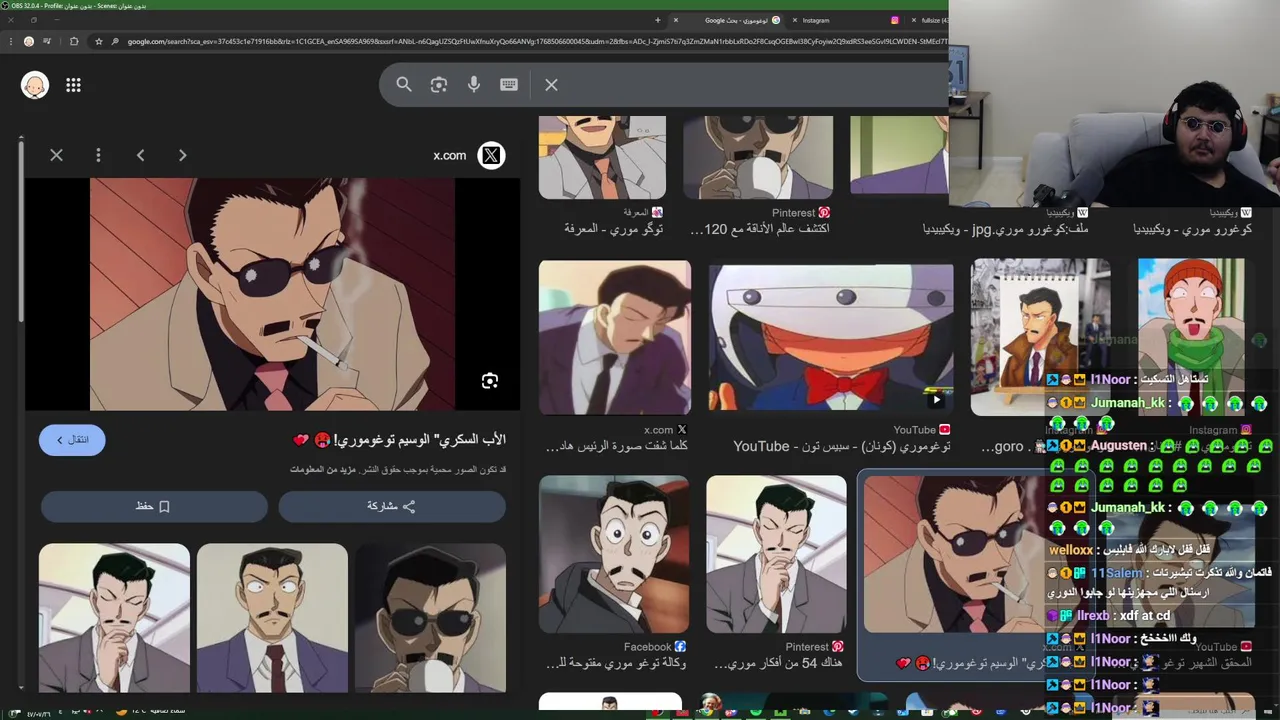Open the on-screen keyboard input tool
This screenshot has width=1280, height=720.
509,85
